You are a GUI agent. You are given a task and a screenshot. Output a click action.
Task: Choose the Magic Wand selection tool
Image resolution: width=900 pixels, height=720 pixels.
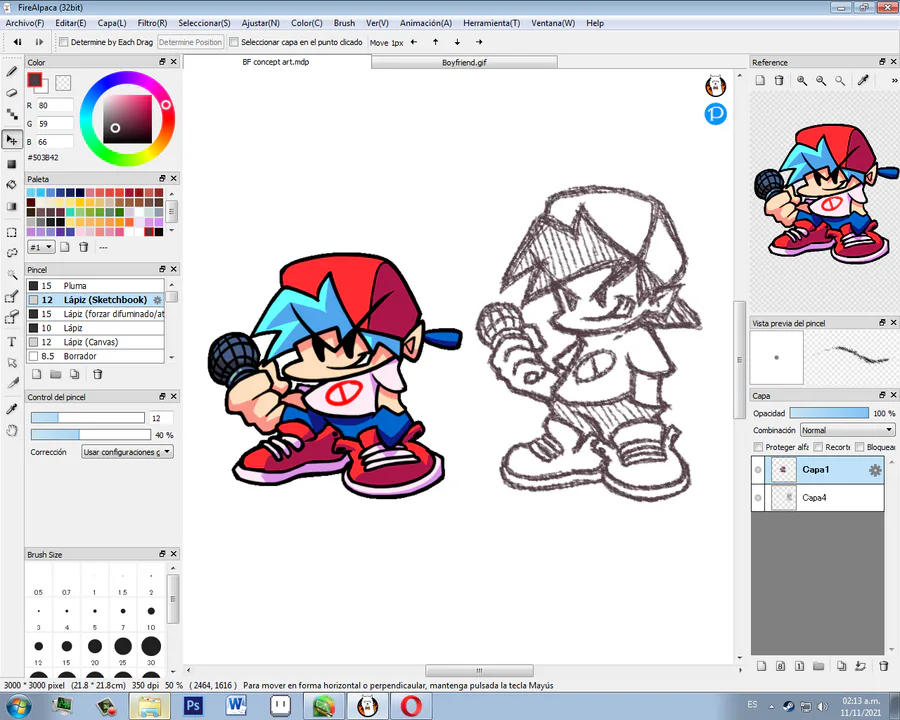pos(12,274)
